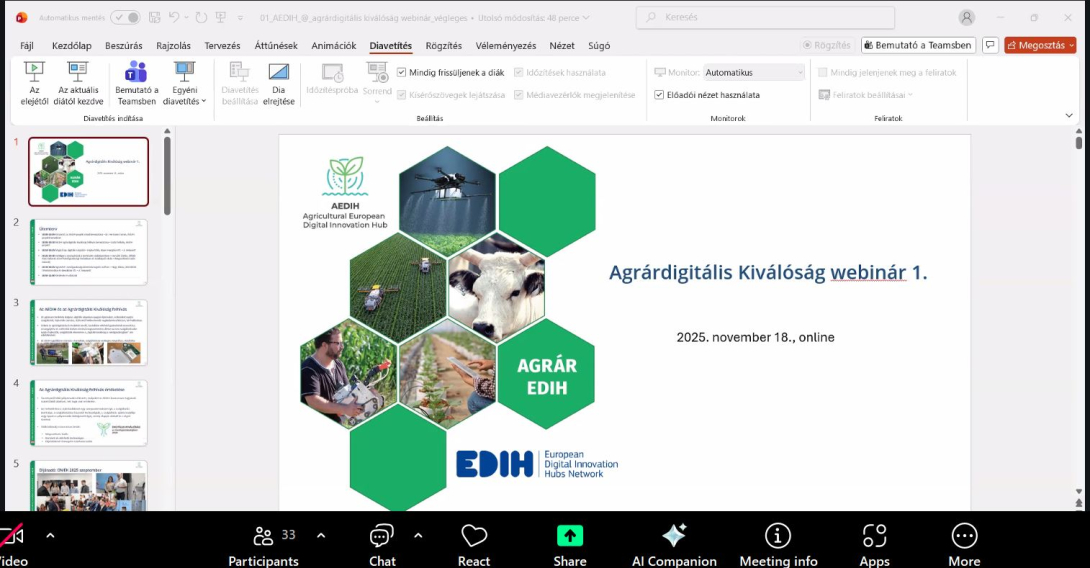This screenshot has width=1090, height=568.
Task: Click the Bemutató a Teamsben ribbon icon
Action: click(x=136, y=73)
